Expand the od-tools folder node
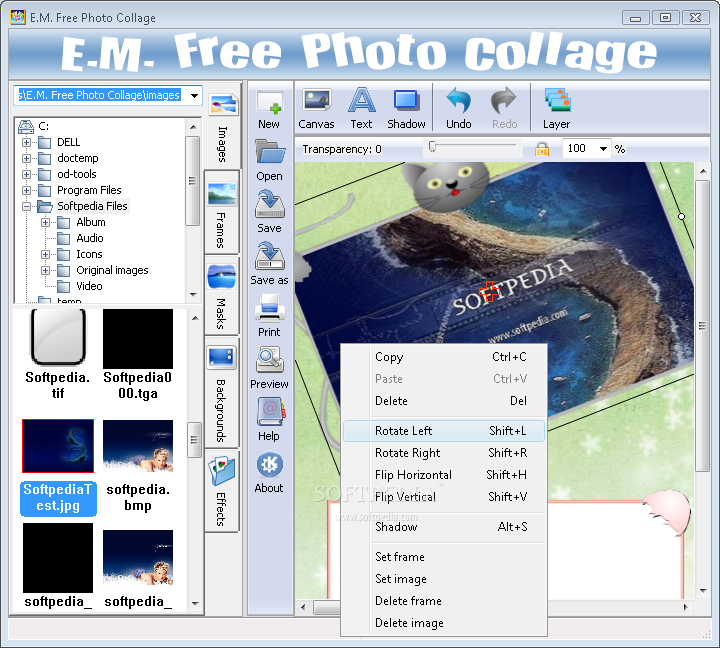Image resolution: width=720 pixels, height=648 pixels. (x=27, y=175)
